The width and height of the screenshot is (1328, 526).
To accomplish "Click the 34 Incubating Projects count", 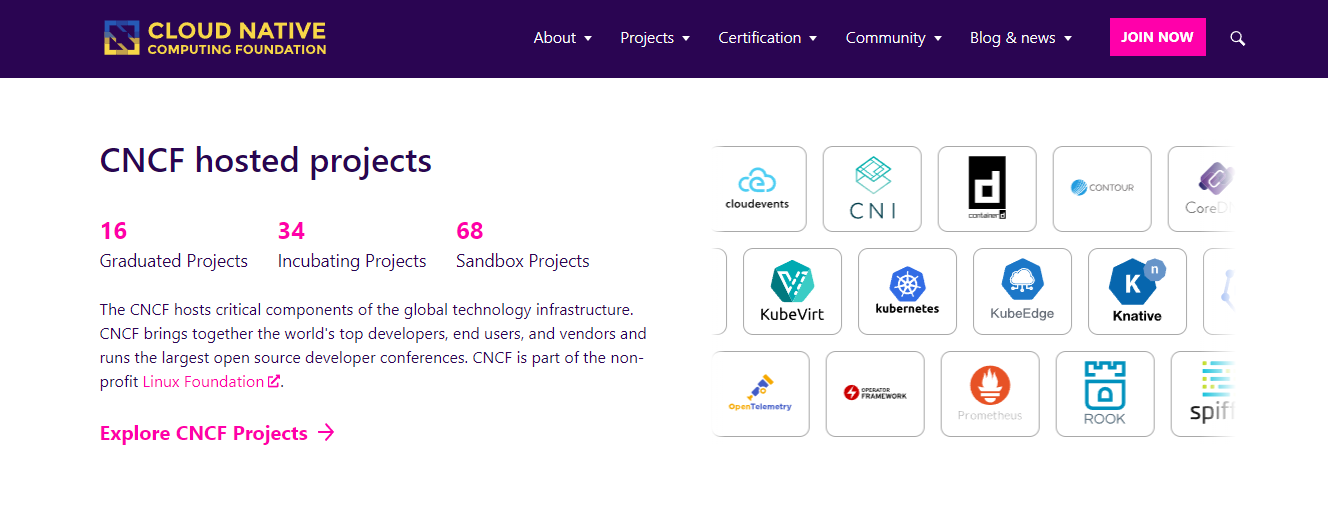I will coord(291,231).
